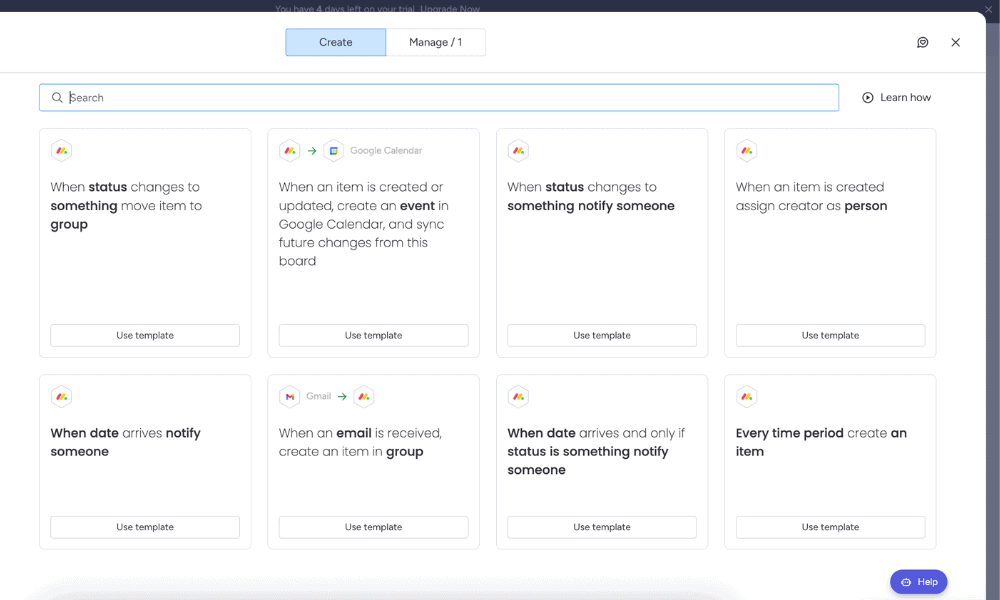Click the search magnifier icon
Screen dimensions: 1000x600
[x=57, y=98]
